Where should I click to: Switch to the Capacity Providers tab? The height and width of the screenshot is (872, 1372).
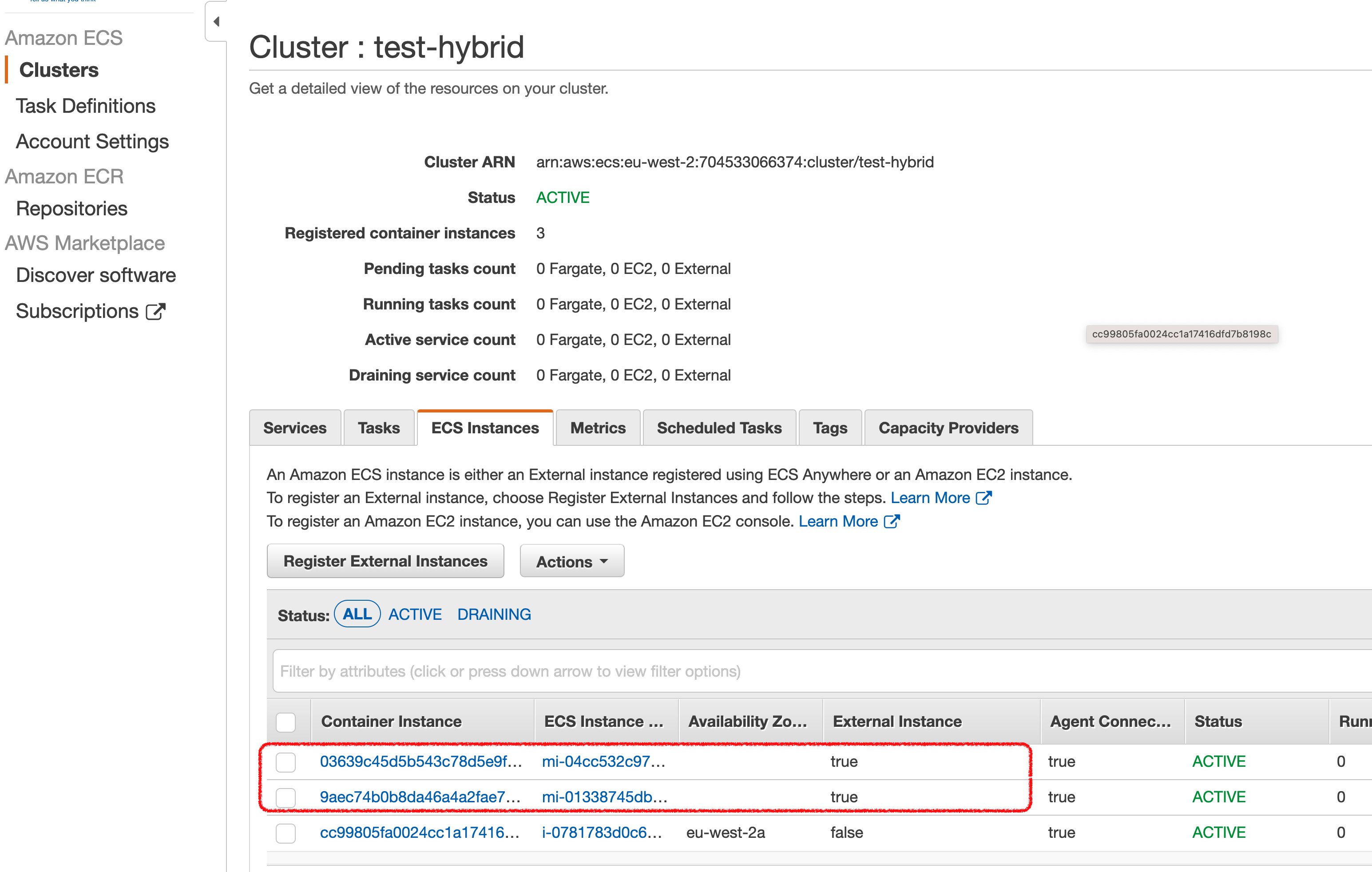[x=948, y=428]
